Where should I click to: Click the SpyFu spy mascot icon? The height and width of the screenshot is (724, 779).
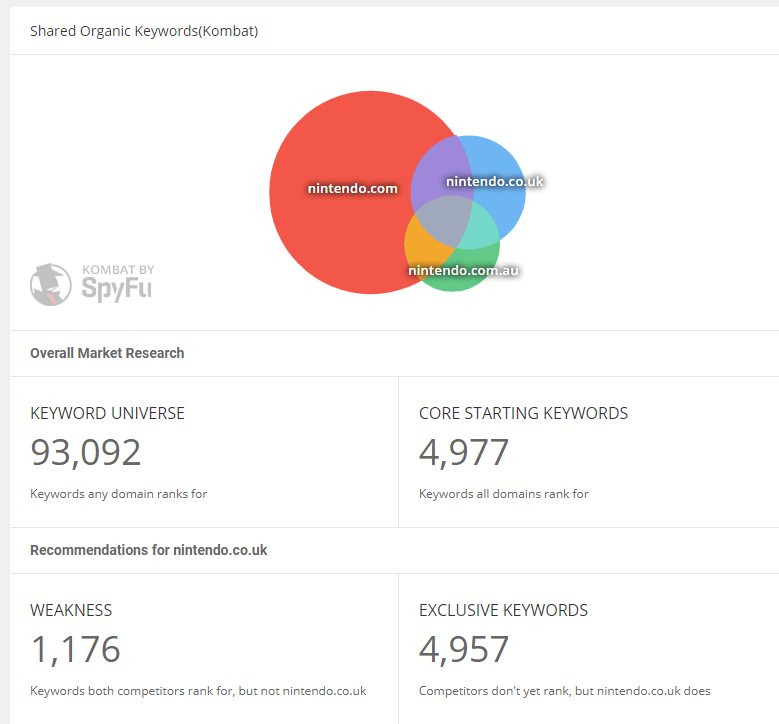(50, 284)
